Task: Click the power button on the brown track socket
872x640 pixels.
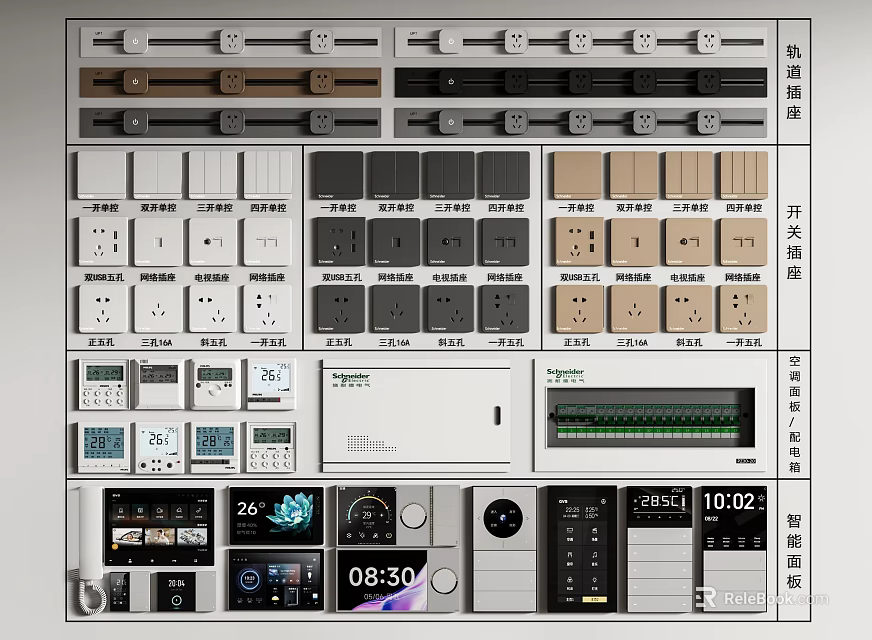Action: click(x=135, y=82)
